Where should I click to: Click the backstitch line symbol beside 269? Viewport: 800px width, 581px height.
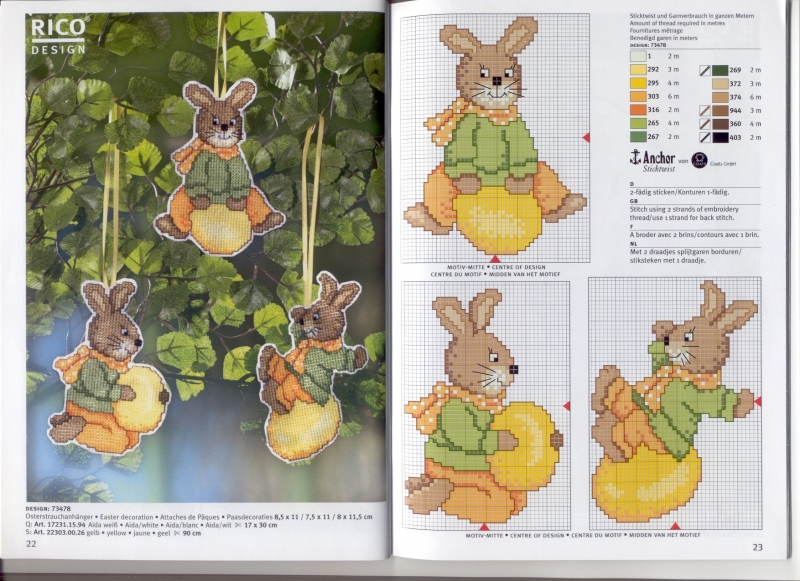(705, 71)
